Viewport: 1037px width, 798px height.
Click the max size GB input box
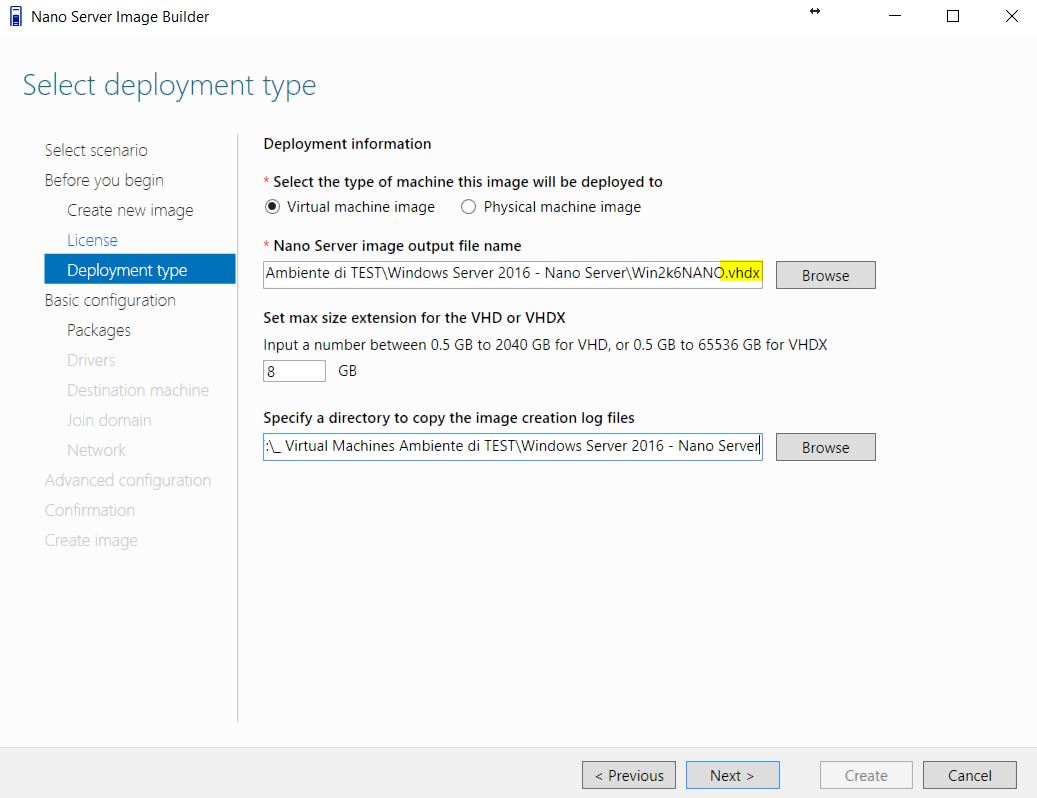coord(294,371)
